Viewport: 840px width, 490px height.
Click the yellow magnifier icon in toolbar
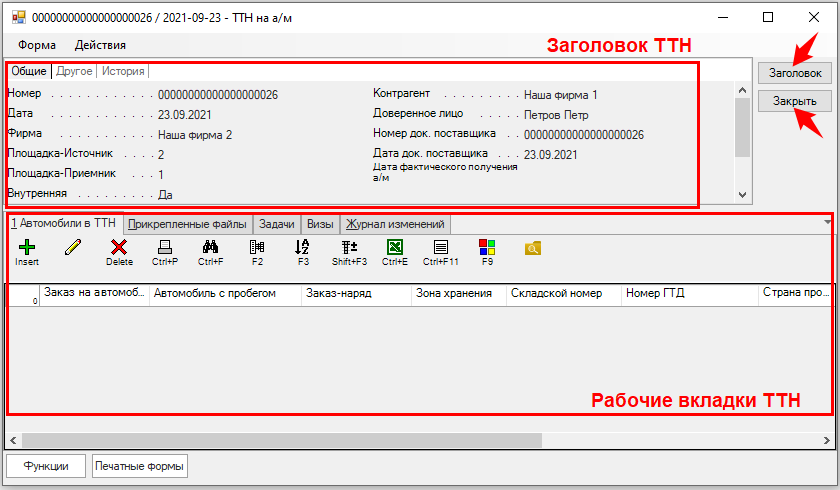click(533, 247)
